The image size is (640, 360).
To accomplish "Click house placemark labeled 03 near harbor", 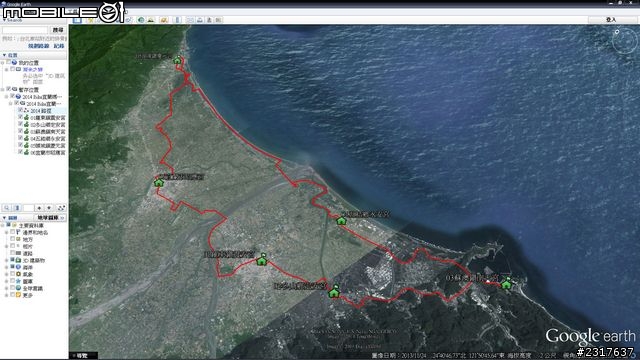I will 506,284.
